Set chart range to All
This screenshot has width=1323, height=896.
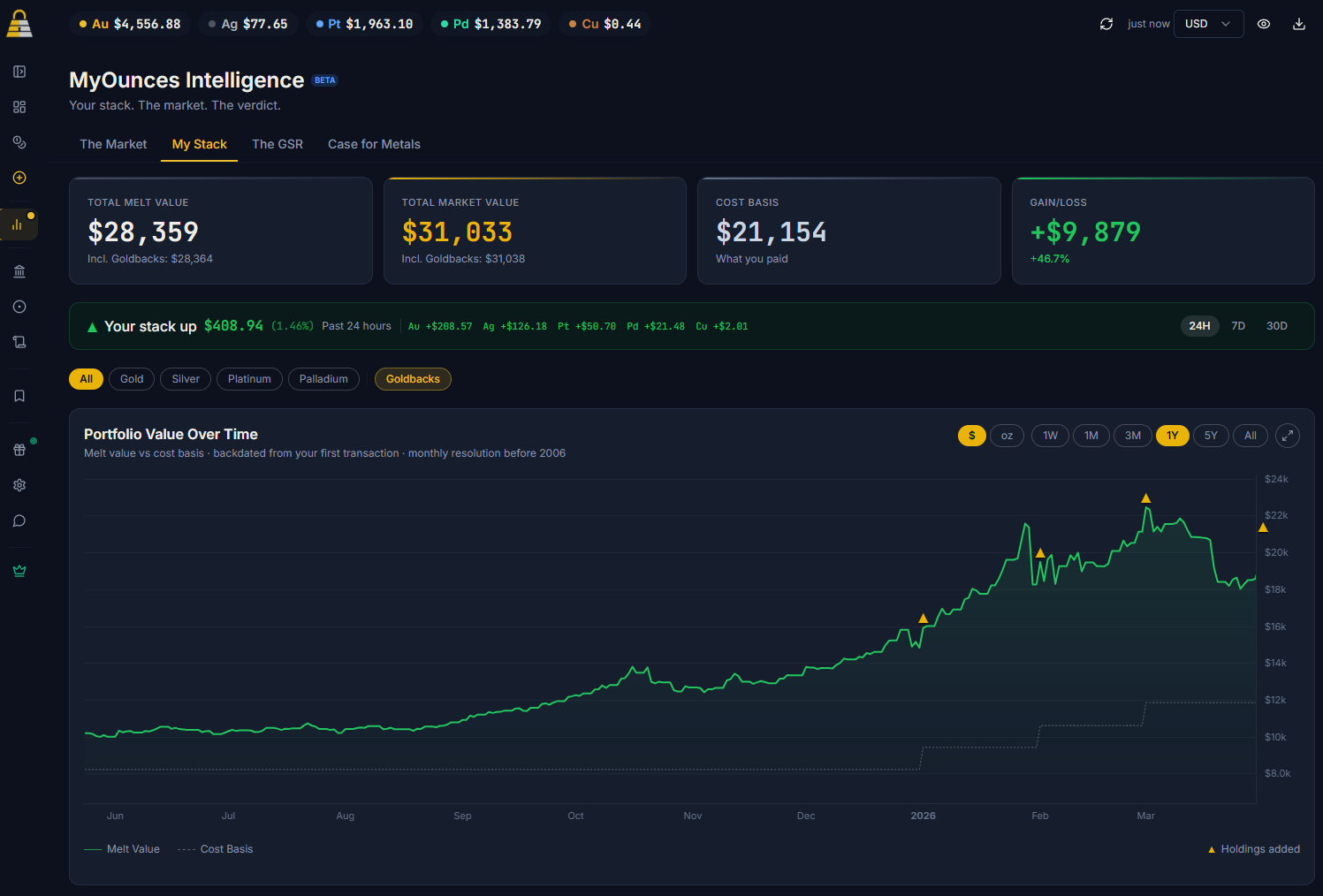click(x=1251, y=436)
